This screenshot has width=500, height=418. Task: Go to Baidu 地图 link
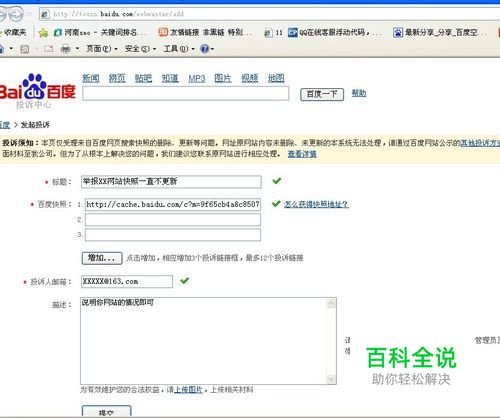276,78
